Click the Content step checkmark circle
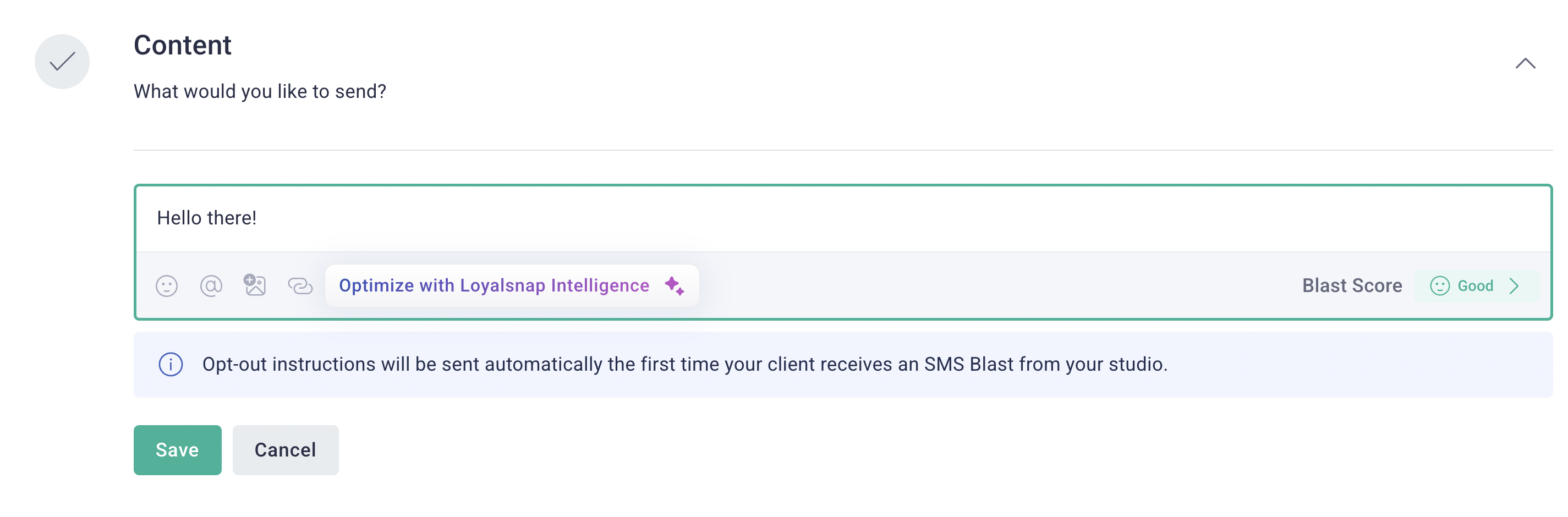Viewport: 1568px width, 517px height. click(62, 62)
